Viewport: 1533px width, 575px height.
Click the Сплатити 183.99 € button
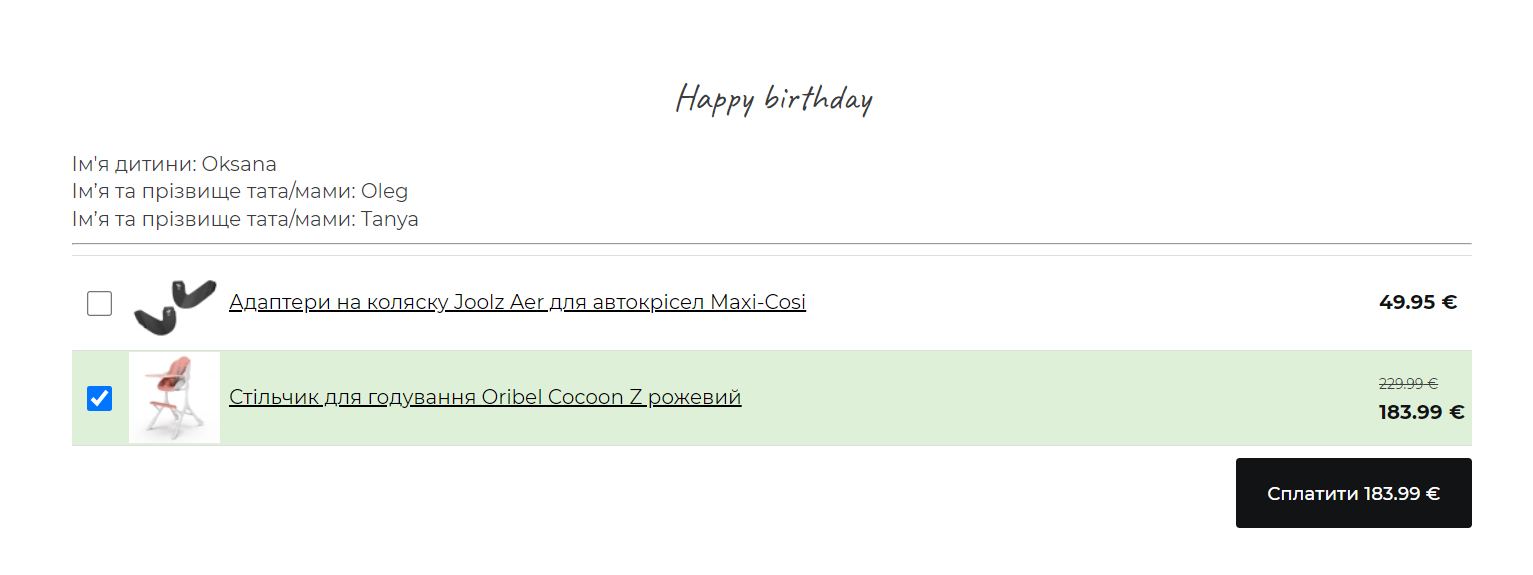(x=1353, y=493)
